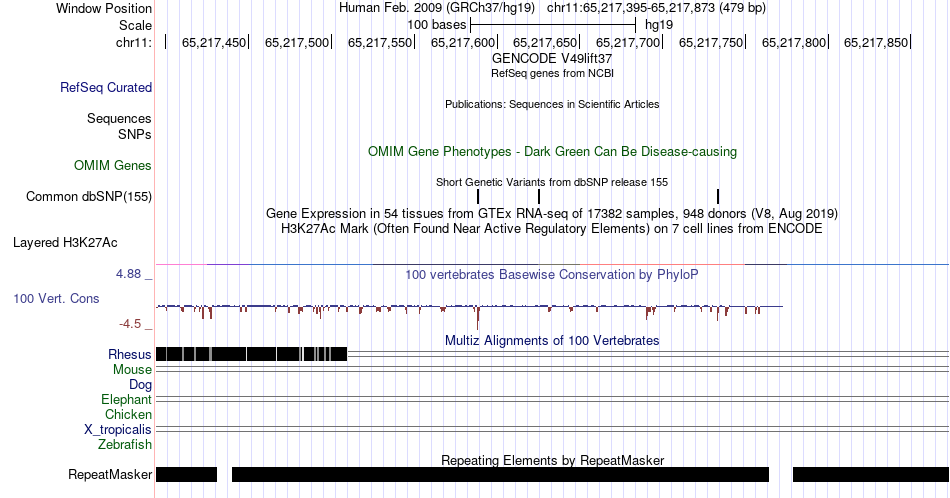Select the Dog alignment label
This screenshot has width=950, height=498.
pos(140,385)
